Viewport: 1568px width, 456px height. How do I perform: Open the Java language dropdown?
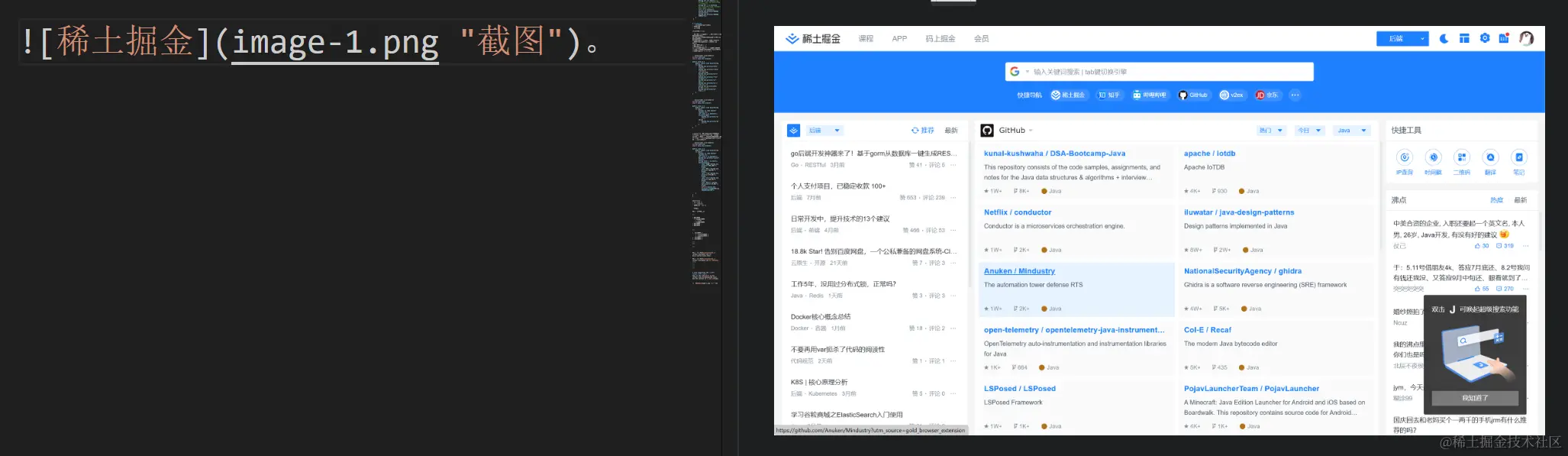click(1352, 131)
